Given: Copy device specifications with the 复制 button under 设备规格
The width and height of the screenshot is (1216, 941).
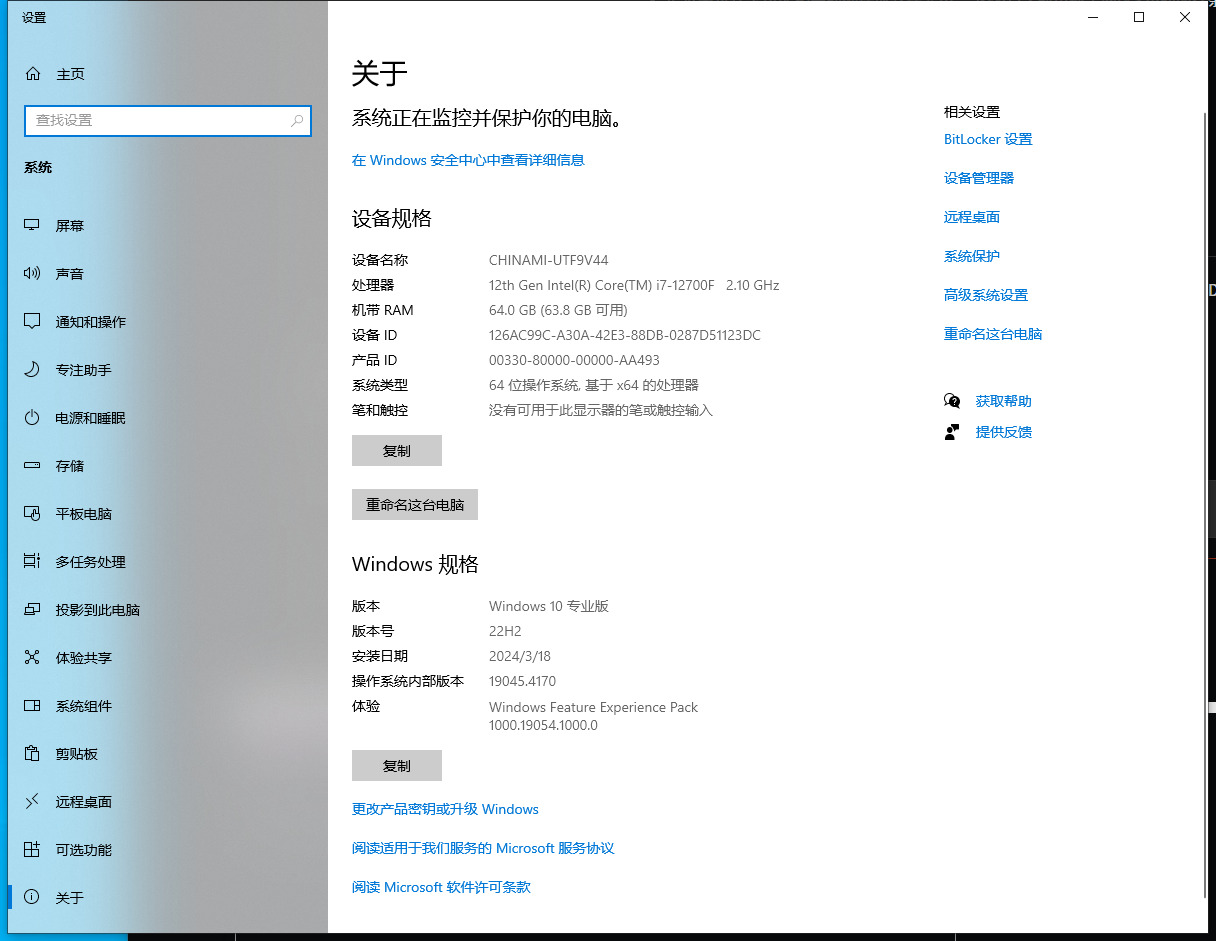Looking at the screenshot, I should tap(397, 451).
